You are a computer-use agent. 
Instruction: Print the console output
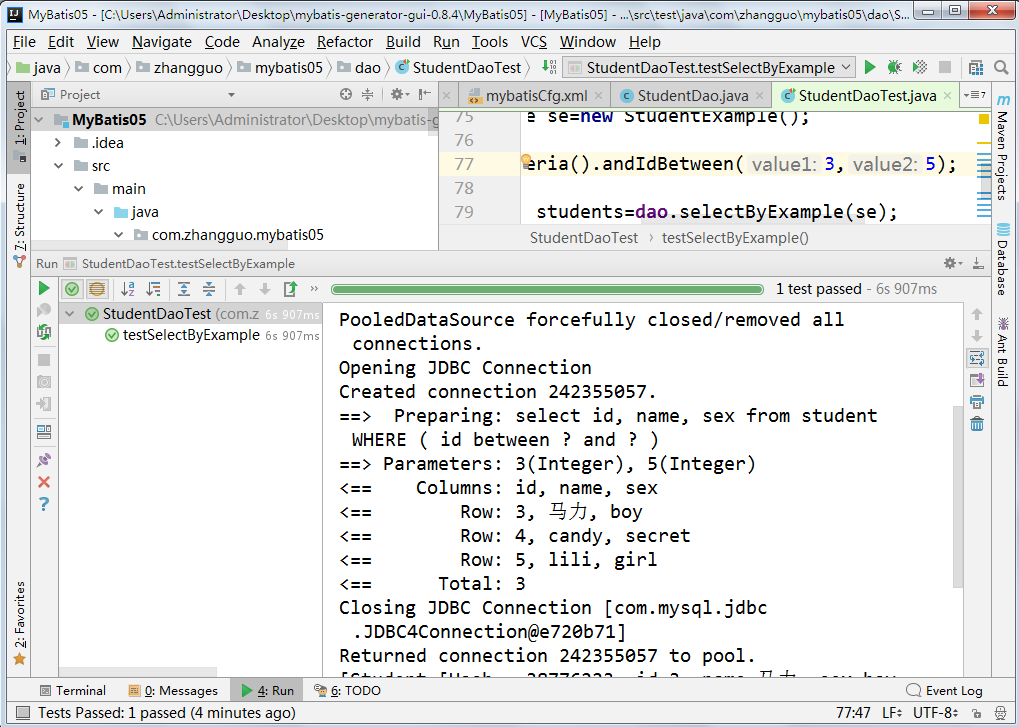pos(977,402)
